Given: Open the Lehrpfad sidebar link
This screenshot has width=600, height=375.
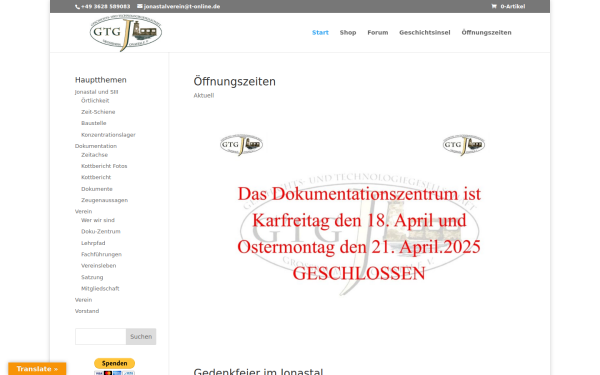Looking at the screenshot, I should coord(93,243).
